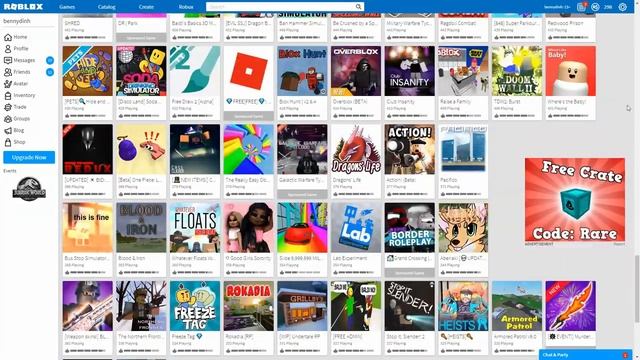Screen dimensions: 640x360
Task: Open the notifications feed icon in header
Action: pos(581,7)
